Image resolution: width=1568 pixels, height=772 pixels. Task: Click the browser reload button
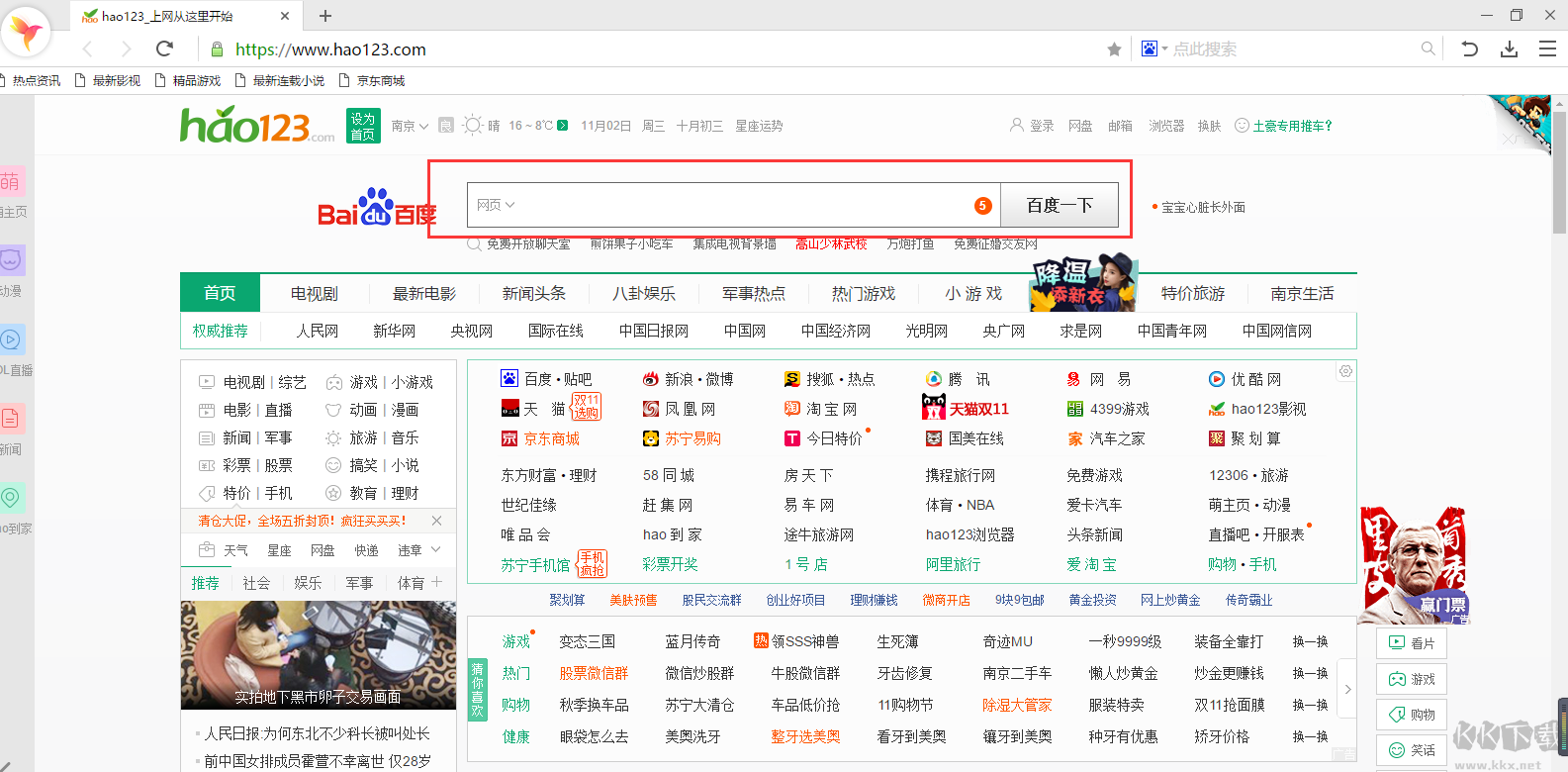tap(165, 48)
